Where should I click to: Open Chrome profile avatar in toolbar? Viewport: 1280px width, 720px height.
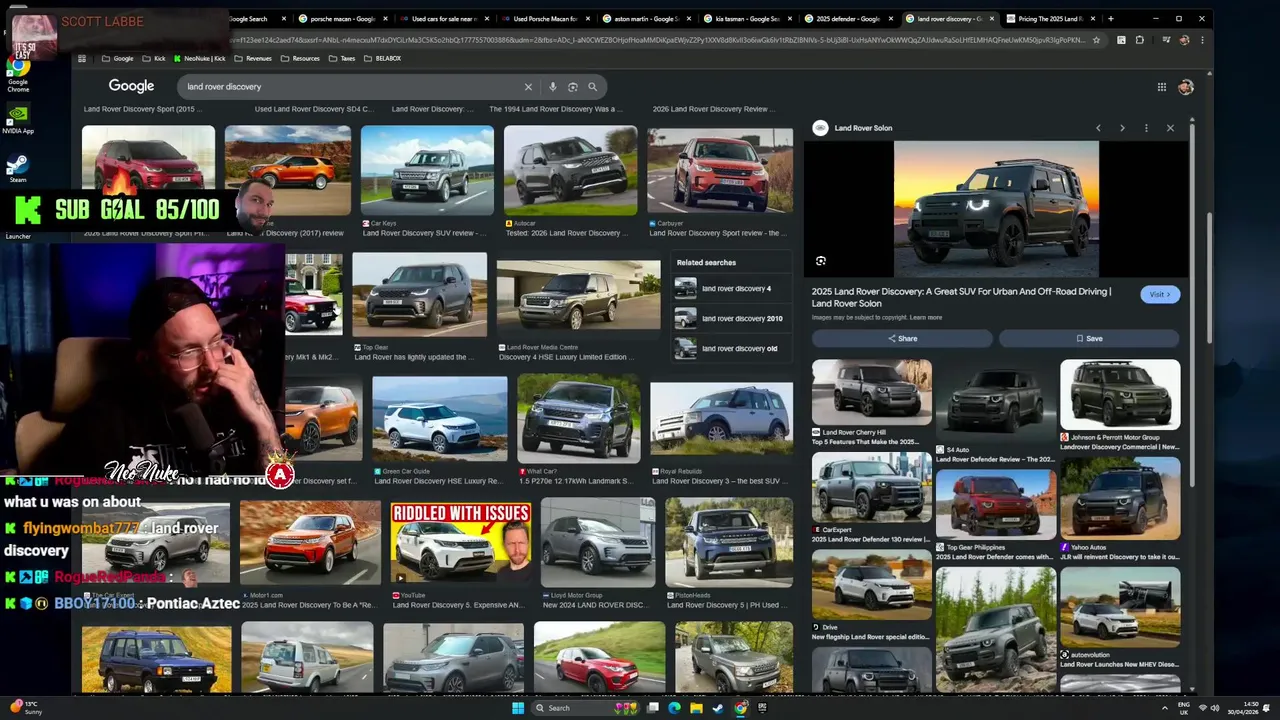(x=1184, y=40)
